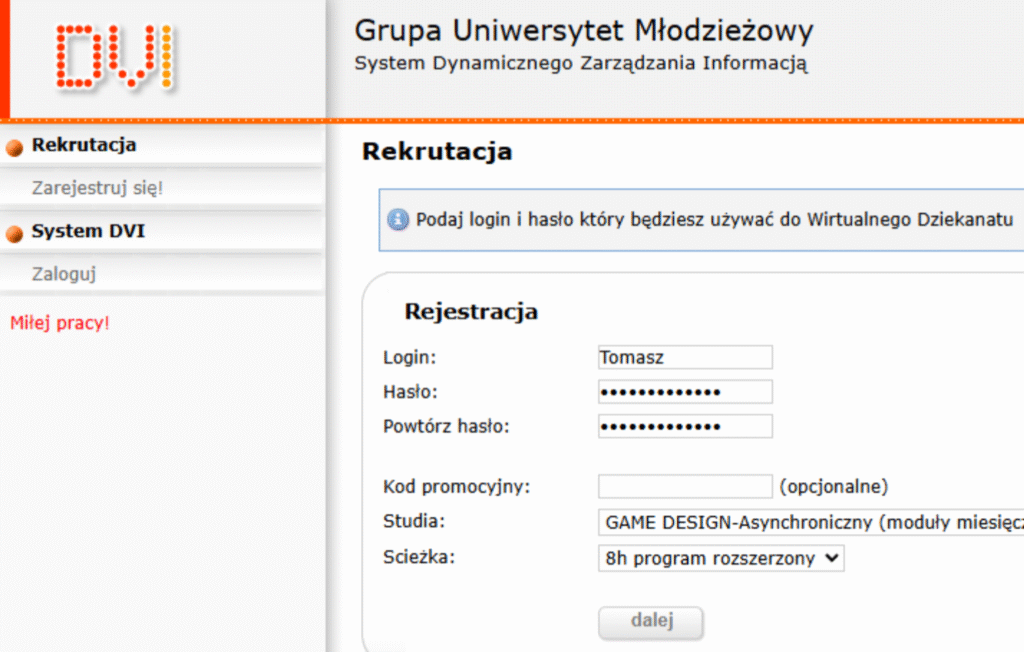Click the '(opcjonalne)' hint text
The image size is (1024, 652).
833,487
